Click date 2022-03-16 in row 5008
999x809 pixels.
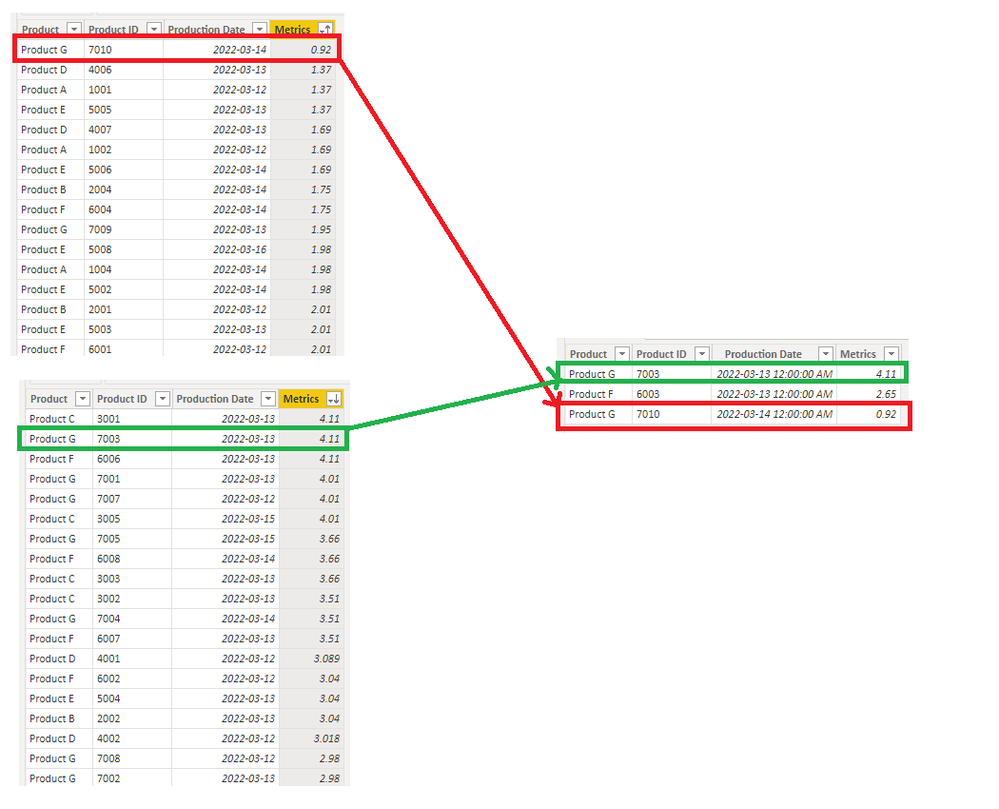[240, 249]
